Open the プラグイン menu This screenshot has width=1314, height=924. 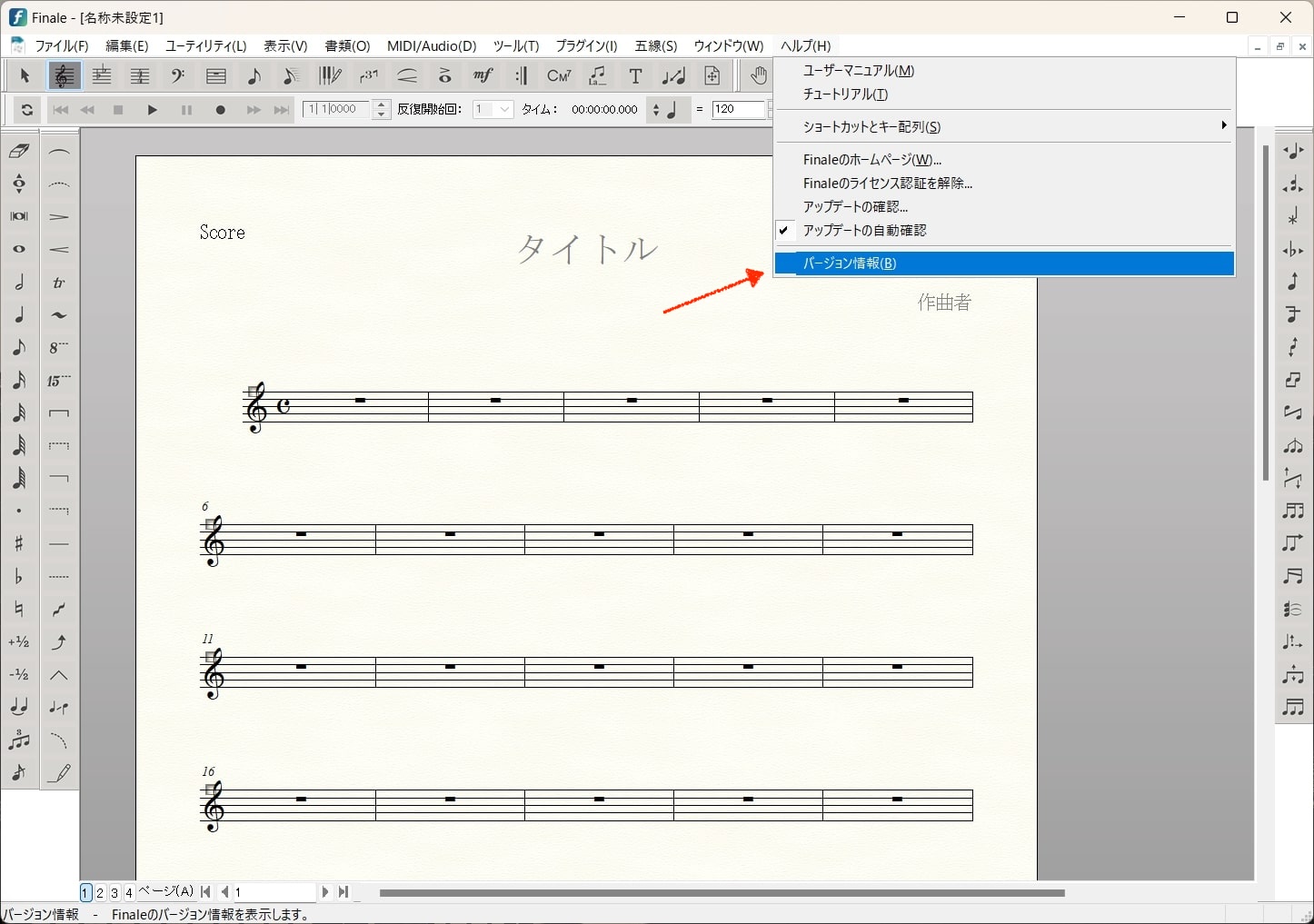pos(586,46)
